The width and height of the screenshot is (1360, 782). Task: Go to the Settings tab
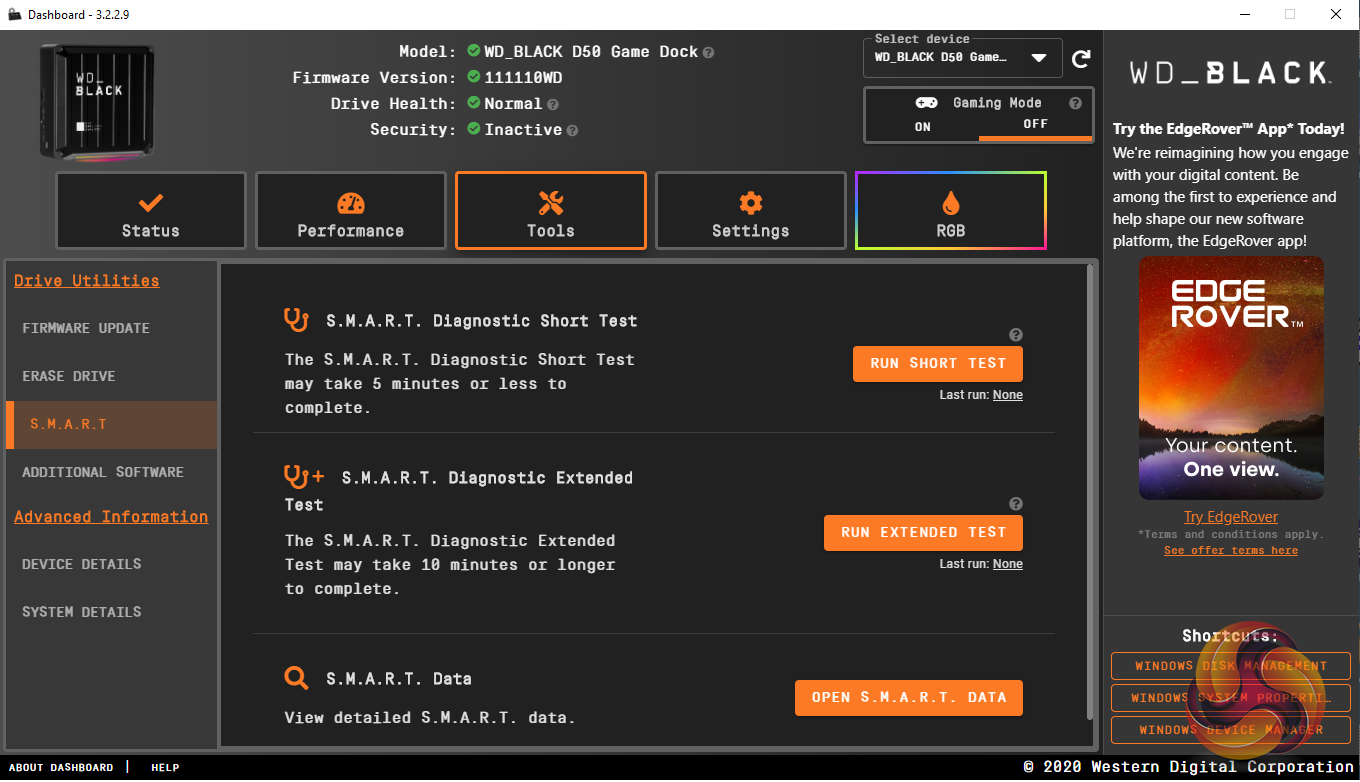pyautogui.click(x=751, y=211)
